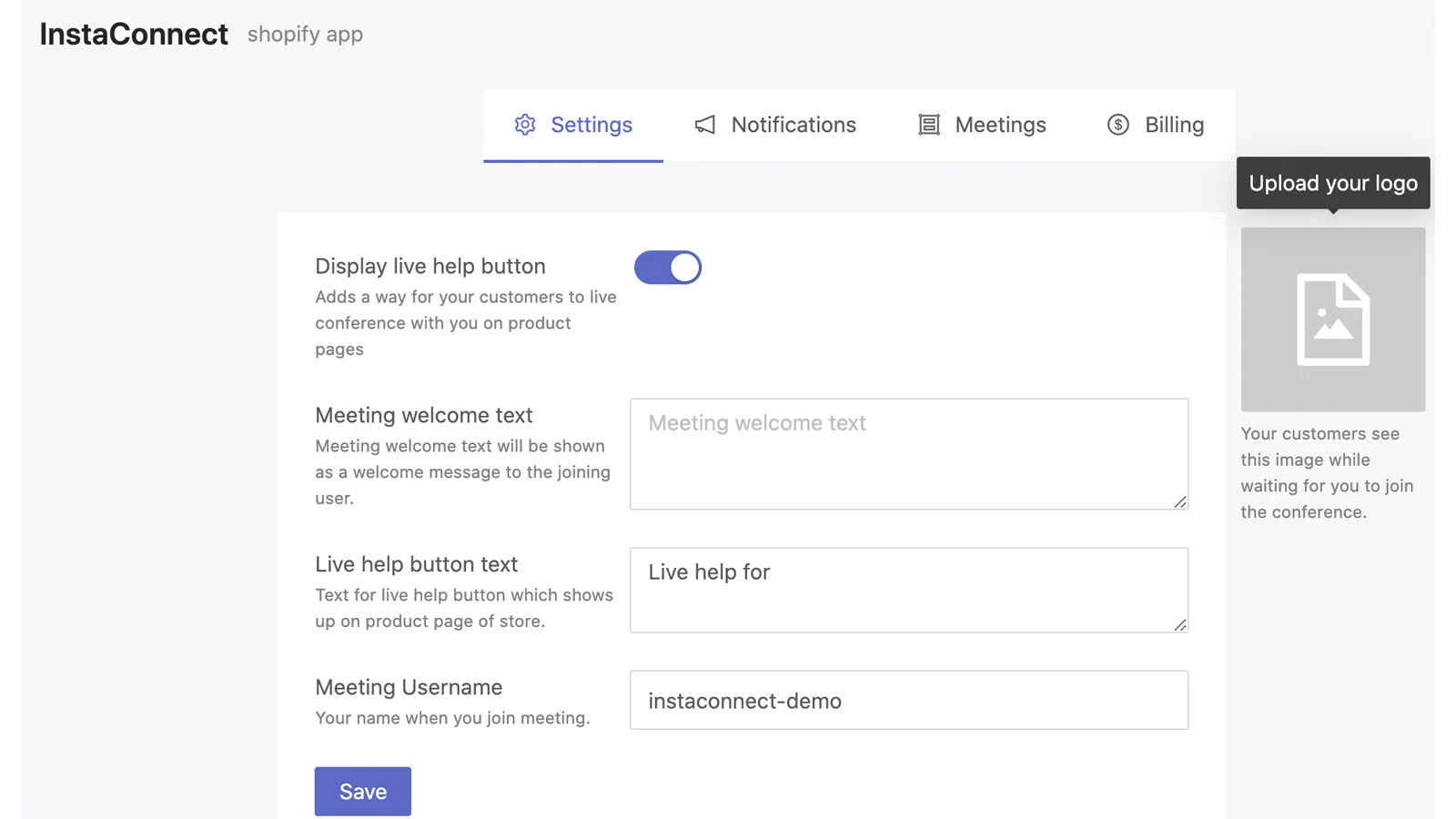Image resolution: width=1456 pixels, height=819 pixels.
Task: Select the InstaConnect app logo text
Action: [133, 34]
